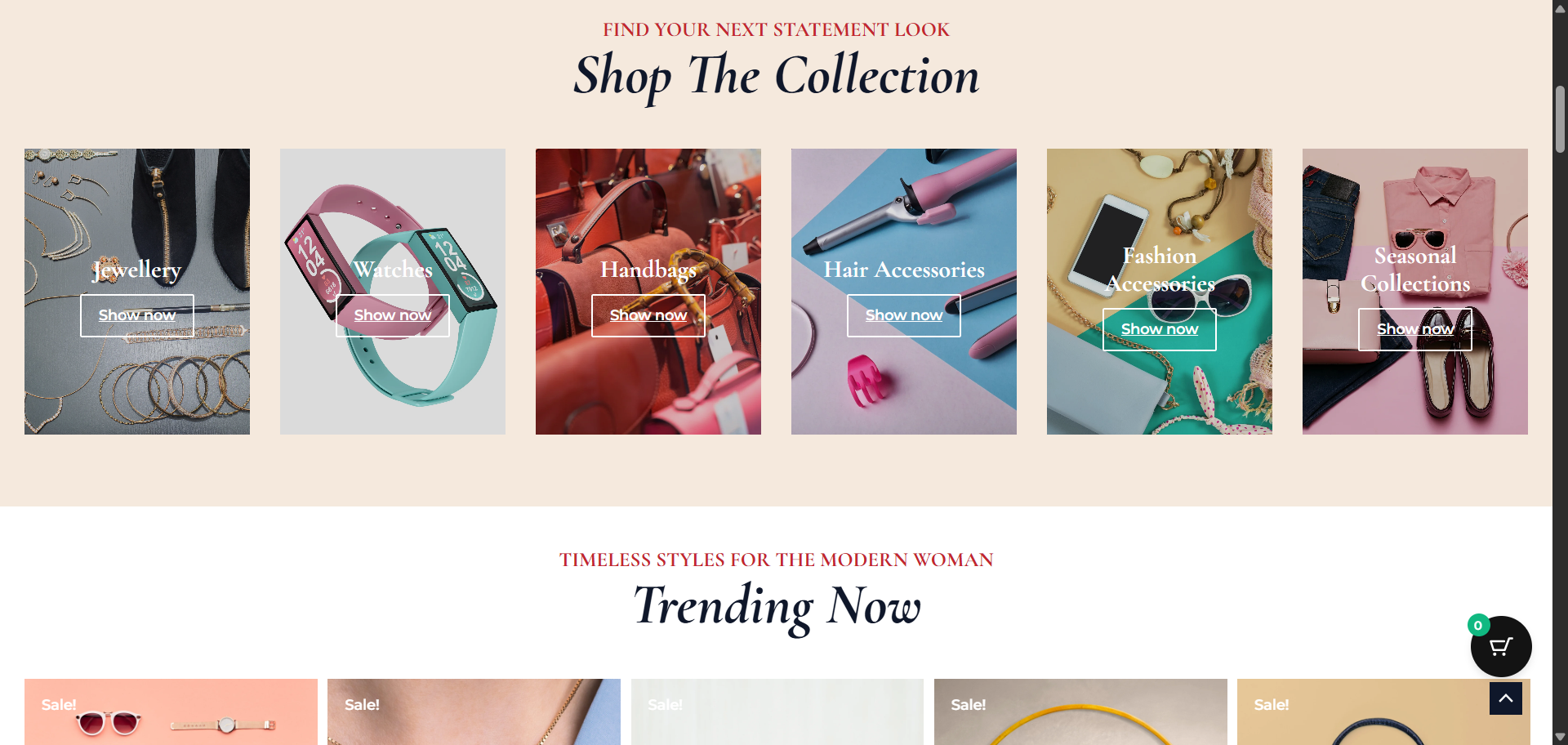Open the Seasonal Collections title link

click(1415, 269)
